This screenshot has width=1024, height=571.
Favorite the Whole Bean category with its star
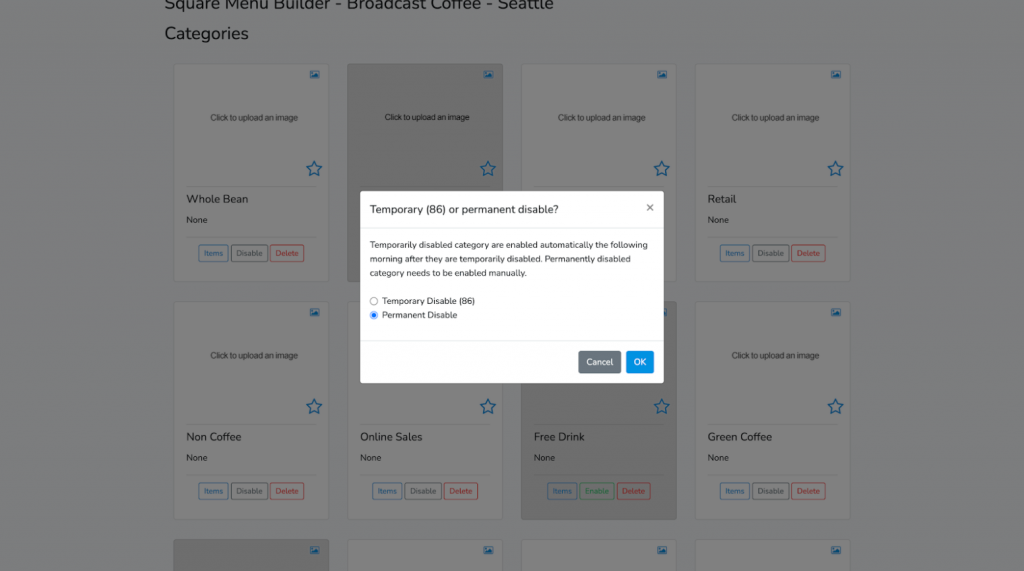(314, 169)
